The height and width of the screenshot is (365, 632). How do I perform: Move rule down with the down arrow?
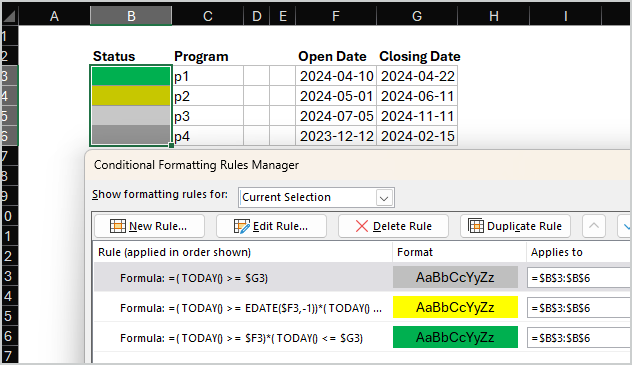(x=626, y=226)
